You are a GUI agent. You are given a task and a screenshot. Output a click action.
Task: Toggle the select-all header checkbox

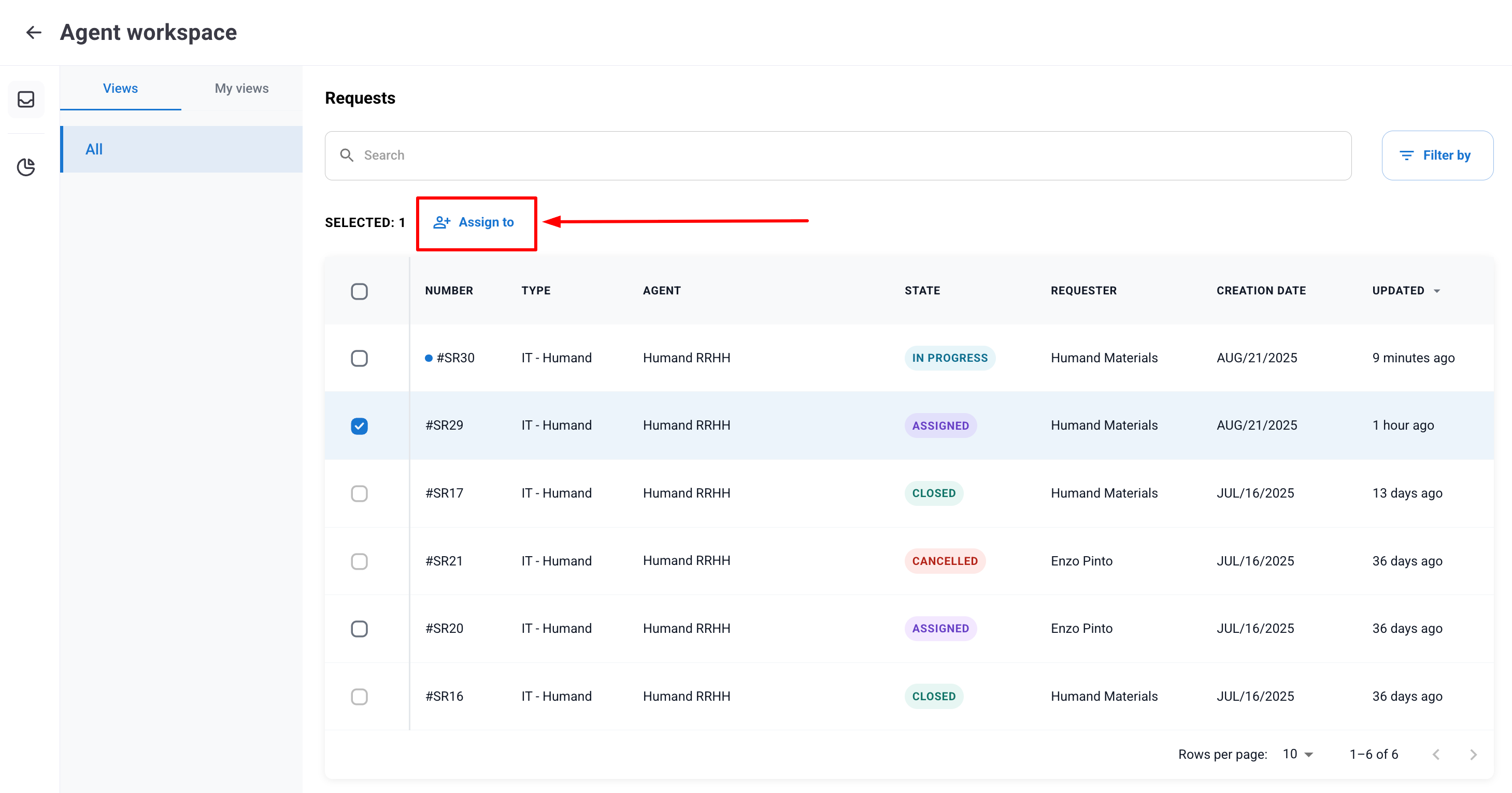[359, 291]
